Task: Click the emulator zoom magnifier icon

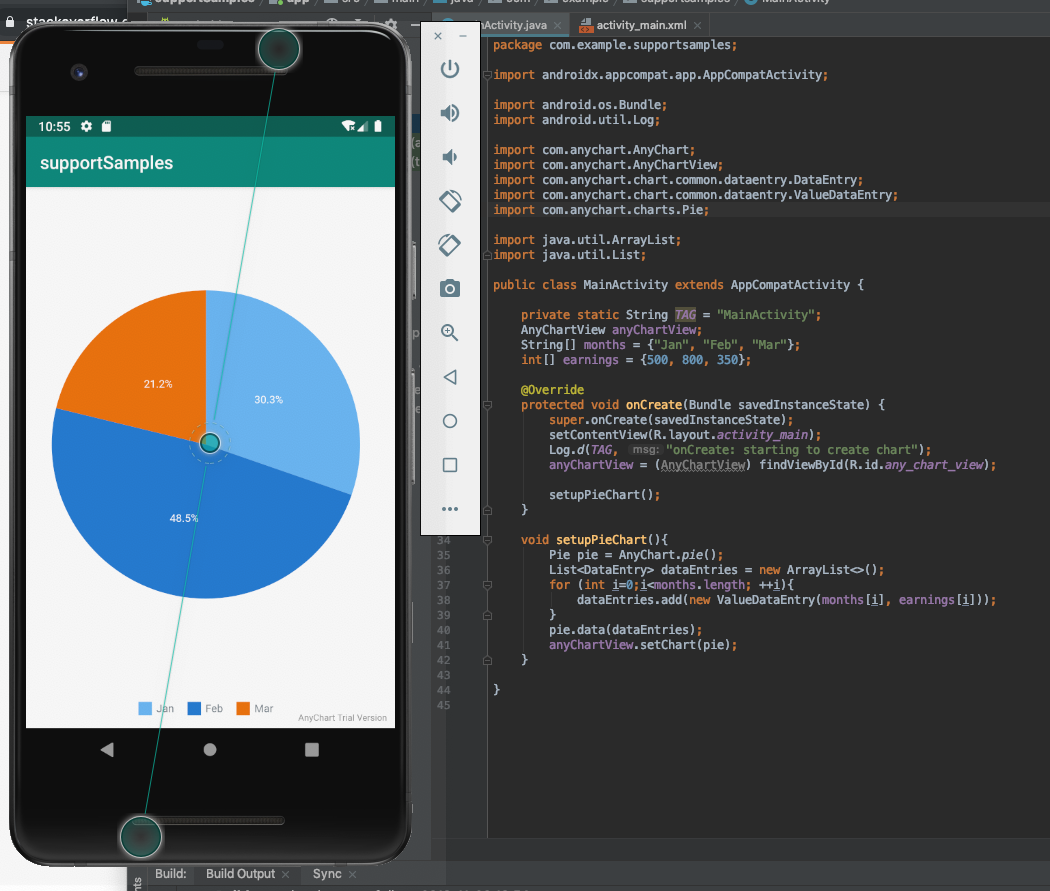Action: click(x=450, y=333)
